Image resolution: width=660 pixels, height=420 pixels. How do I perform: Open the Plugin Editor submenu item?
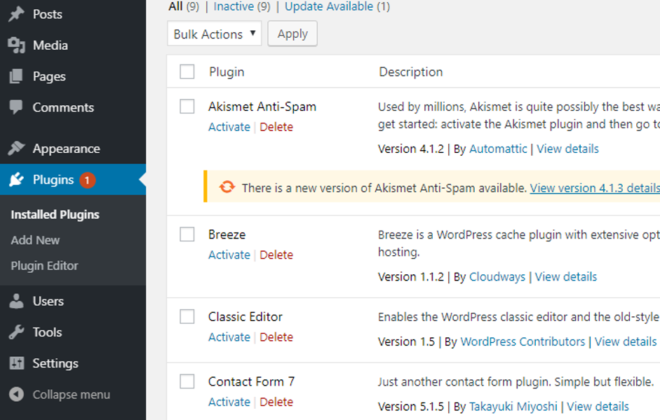44,266
